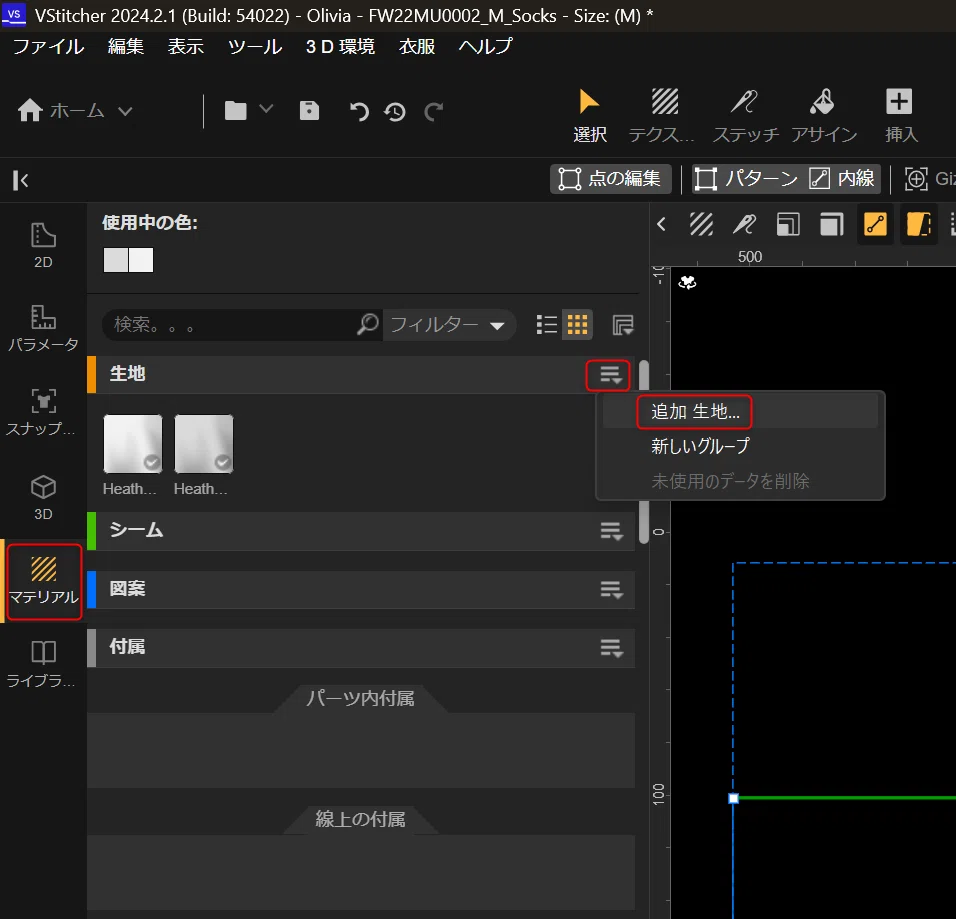Open the history clock icon
Screen dimensions: 956x919
395,112
